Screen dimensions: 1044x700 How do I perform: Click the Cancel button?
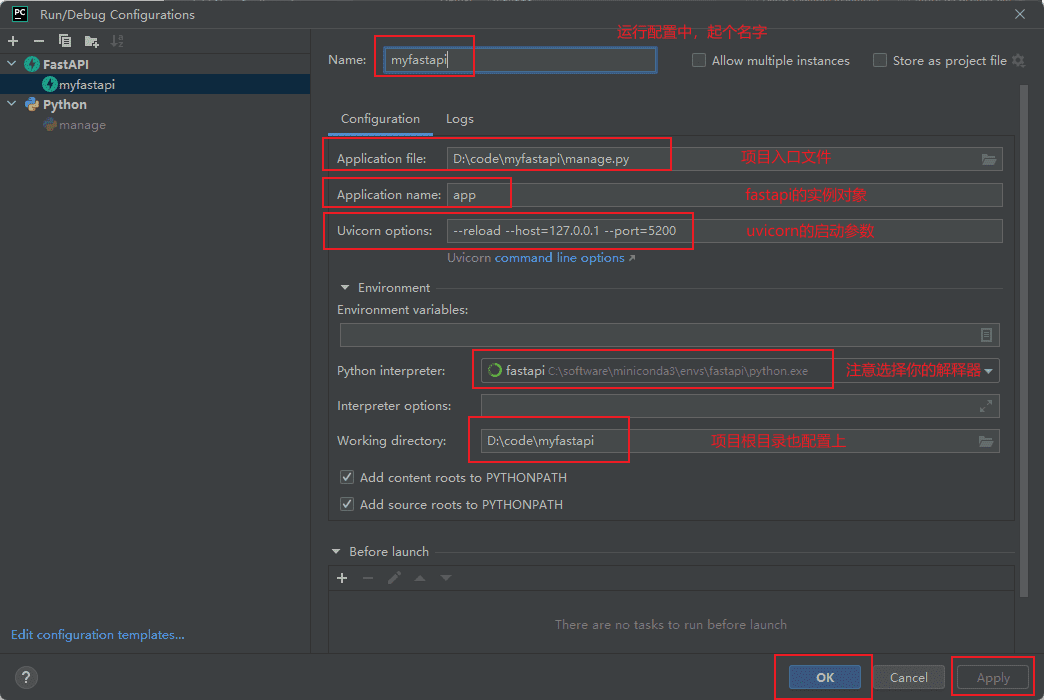pos(909,677)
